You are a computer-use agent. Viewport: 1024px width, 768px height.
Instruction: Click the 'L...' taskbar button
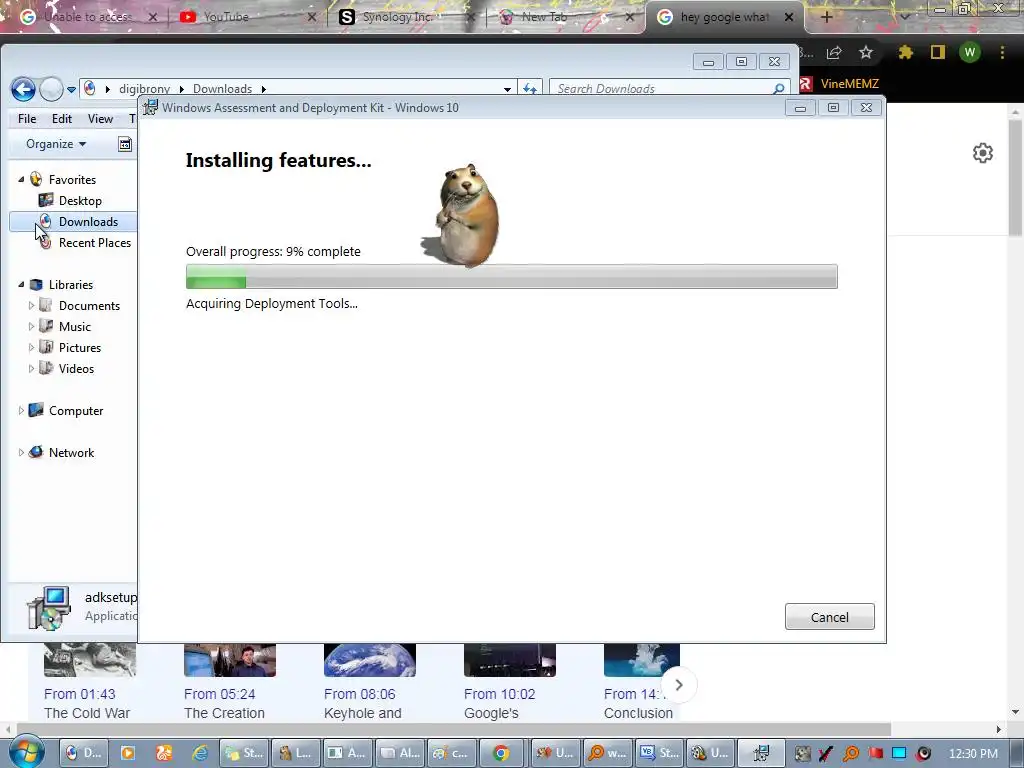pos(295,753)
